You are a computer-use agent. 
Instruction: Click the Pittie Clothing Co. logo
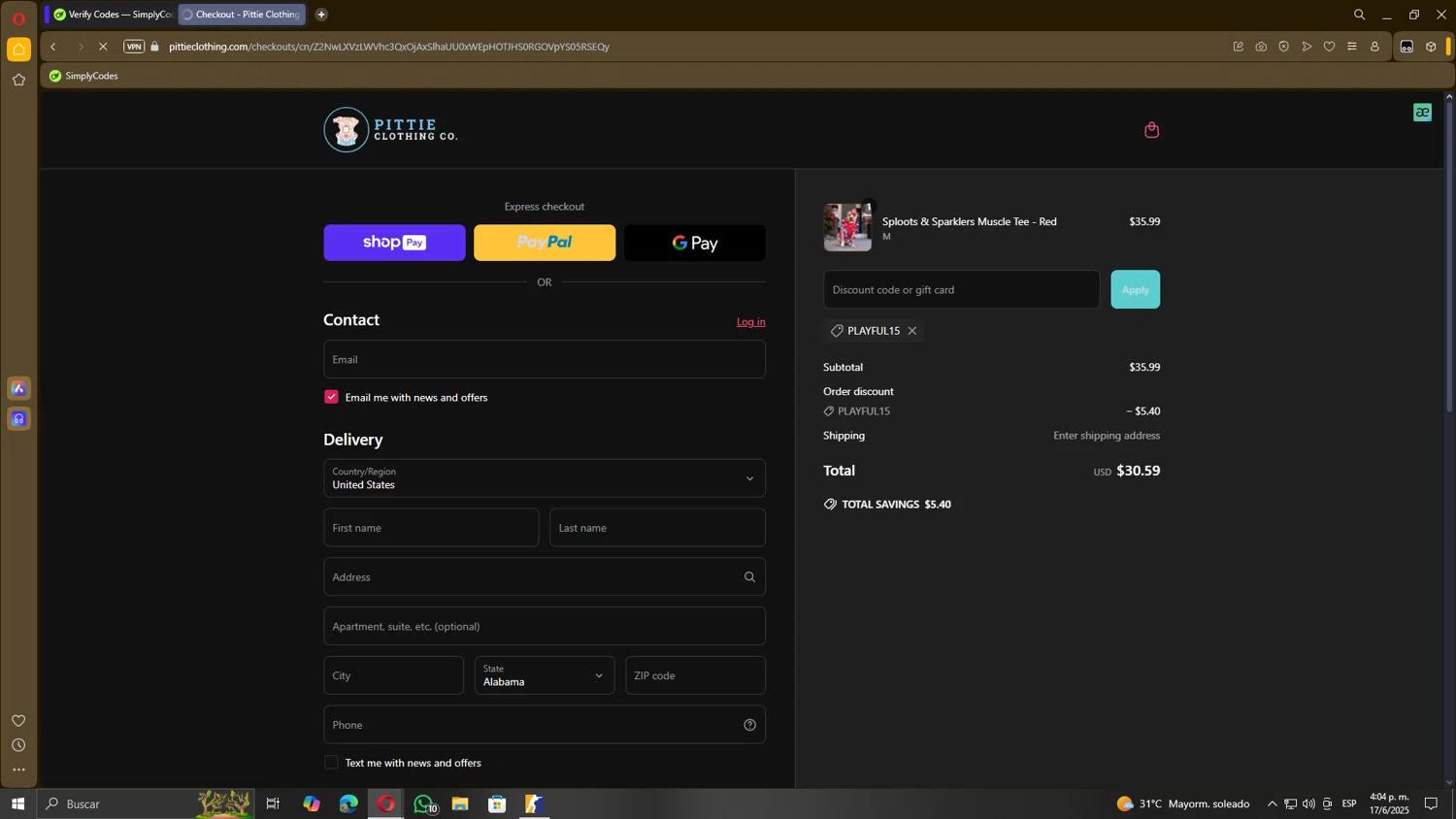[x=390, y=129]
